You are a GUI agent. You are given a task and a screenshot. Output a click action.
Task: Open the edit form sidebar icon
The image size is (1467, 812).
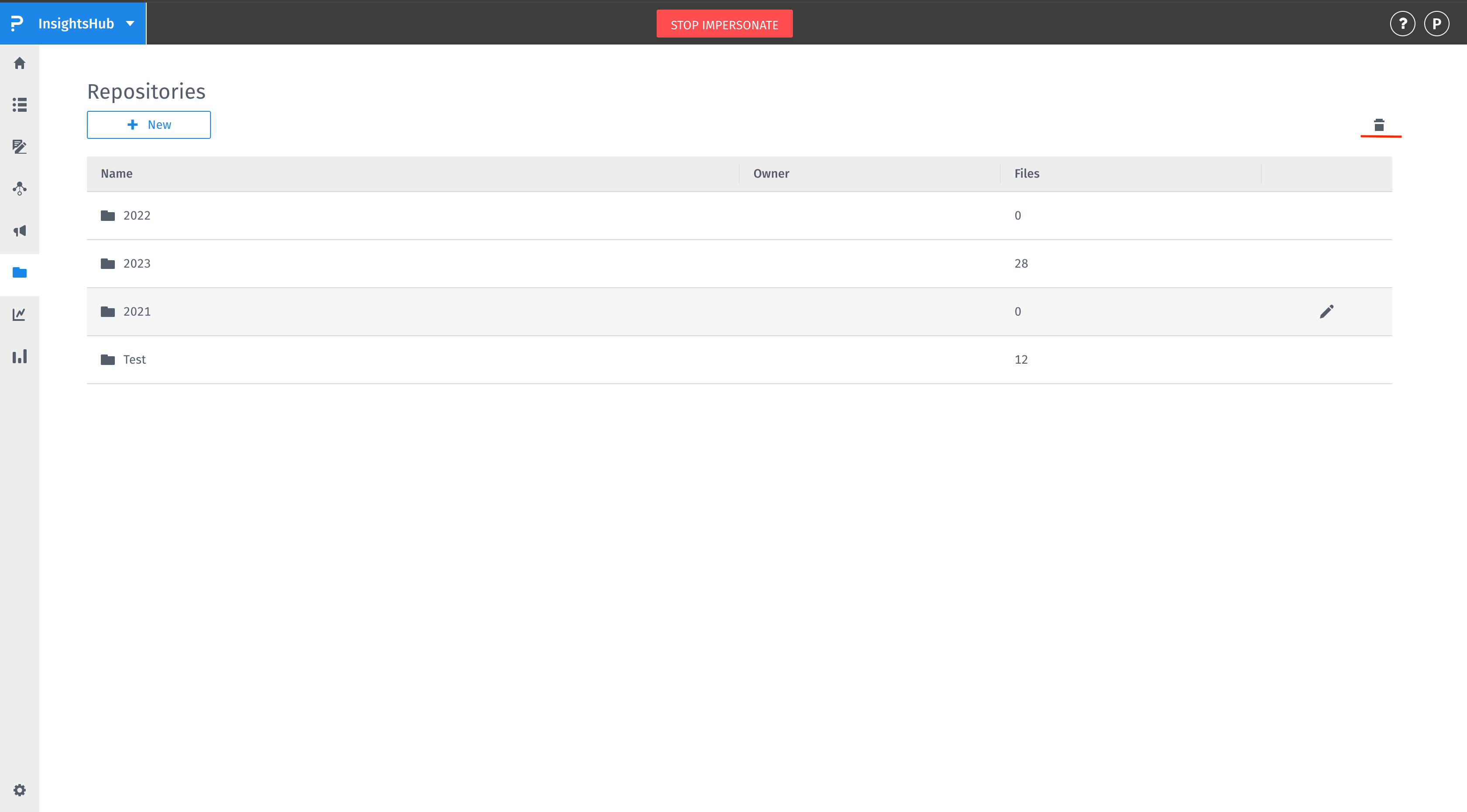(x=19, y=147)
